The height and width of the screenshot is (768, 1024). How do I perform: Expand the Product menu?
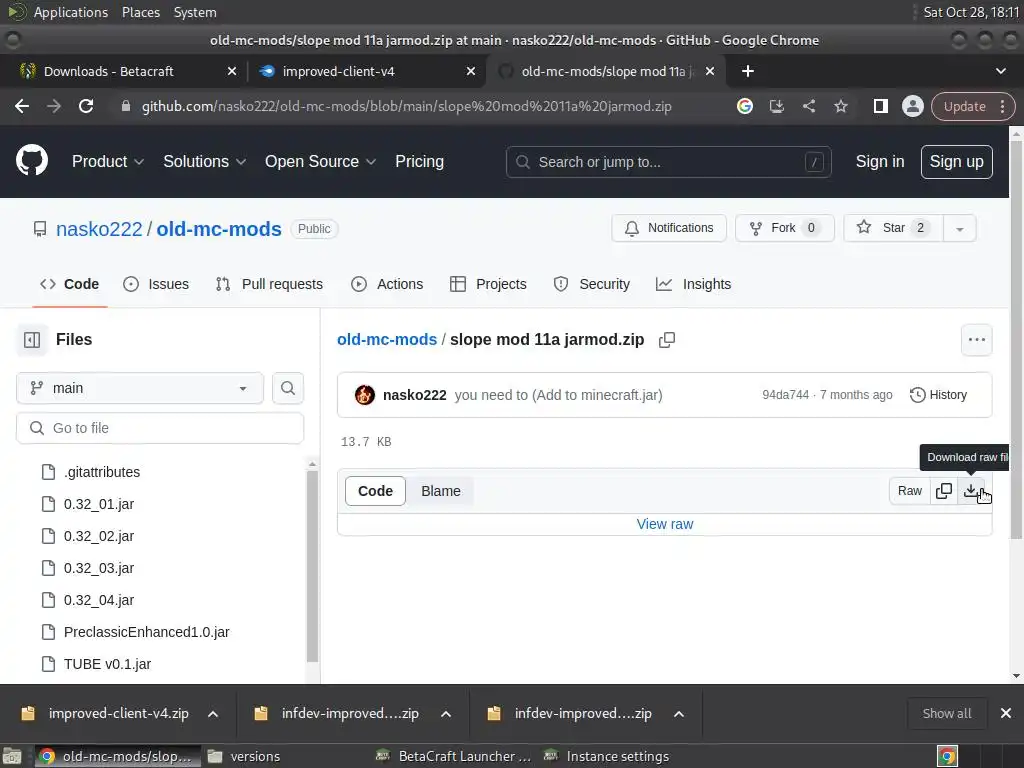pyautogui.click(x=108, y=161)
